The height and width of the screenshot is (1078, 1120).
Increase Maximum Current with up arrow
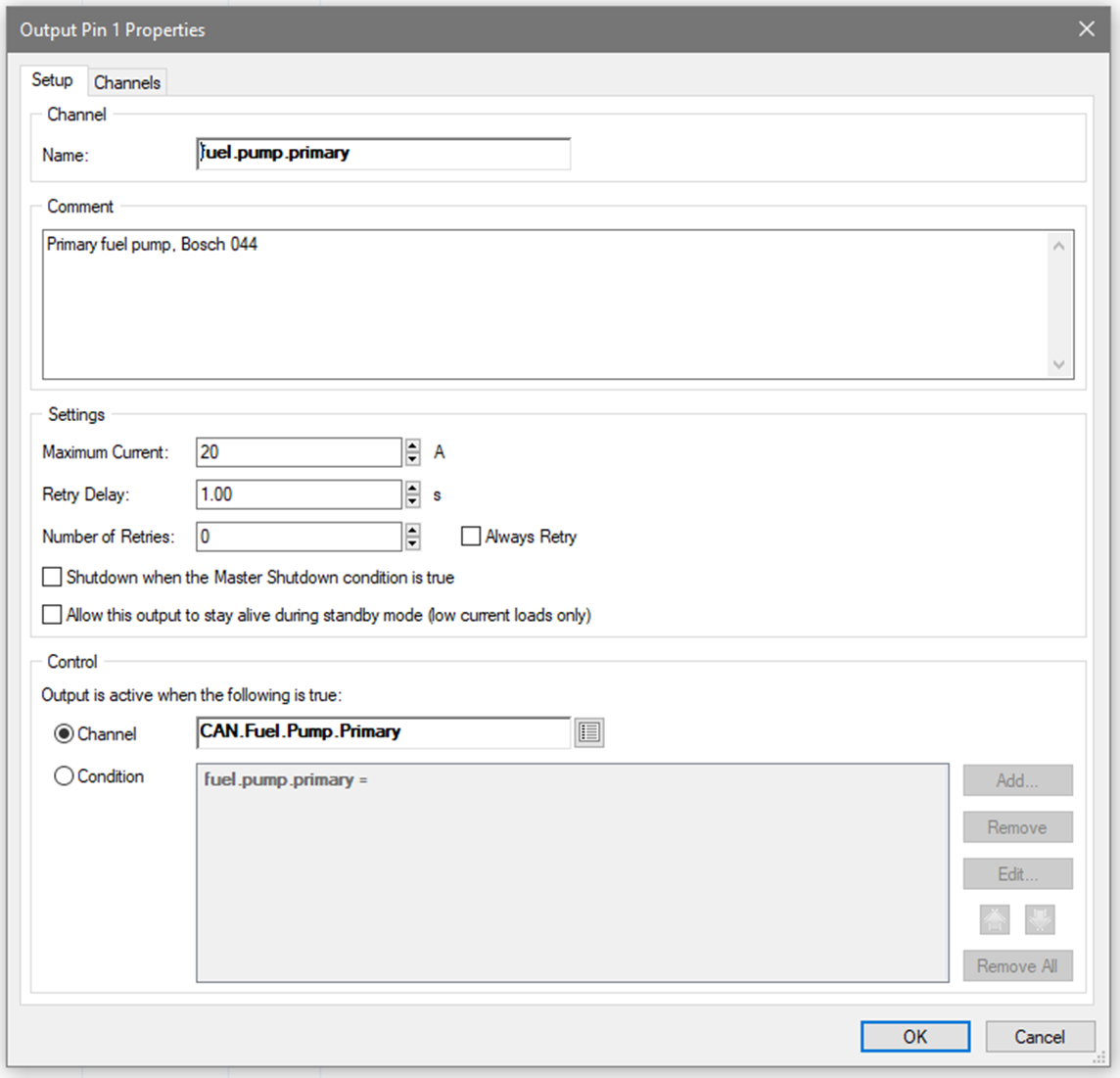click(x=413, y=445)
